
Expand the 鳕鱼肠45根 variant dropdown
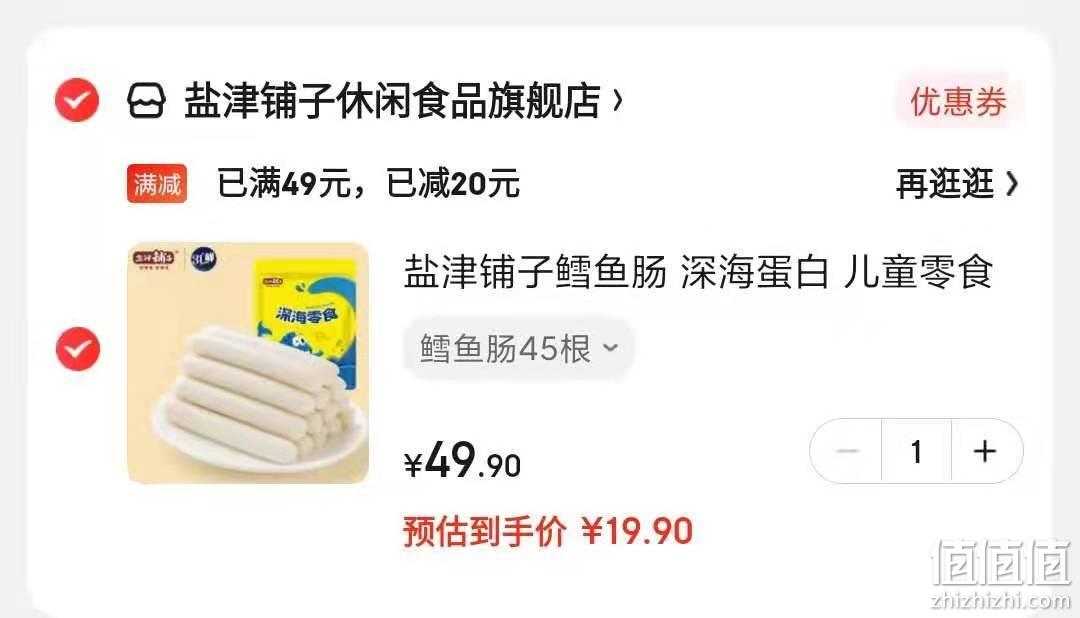pyautogui.click(x=518, y=349)
